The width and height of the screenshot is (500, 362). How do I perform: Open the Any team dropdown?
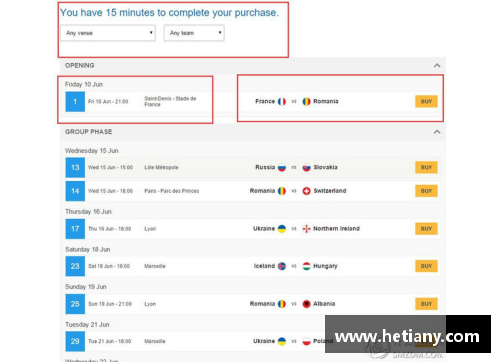pyautogui.click(x=194, y=33)
